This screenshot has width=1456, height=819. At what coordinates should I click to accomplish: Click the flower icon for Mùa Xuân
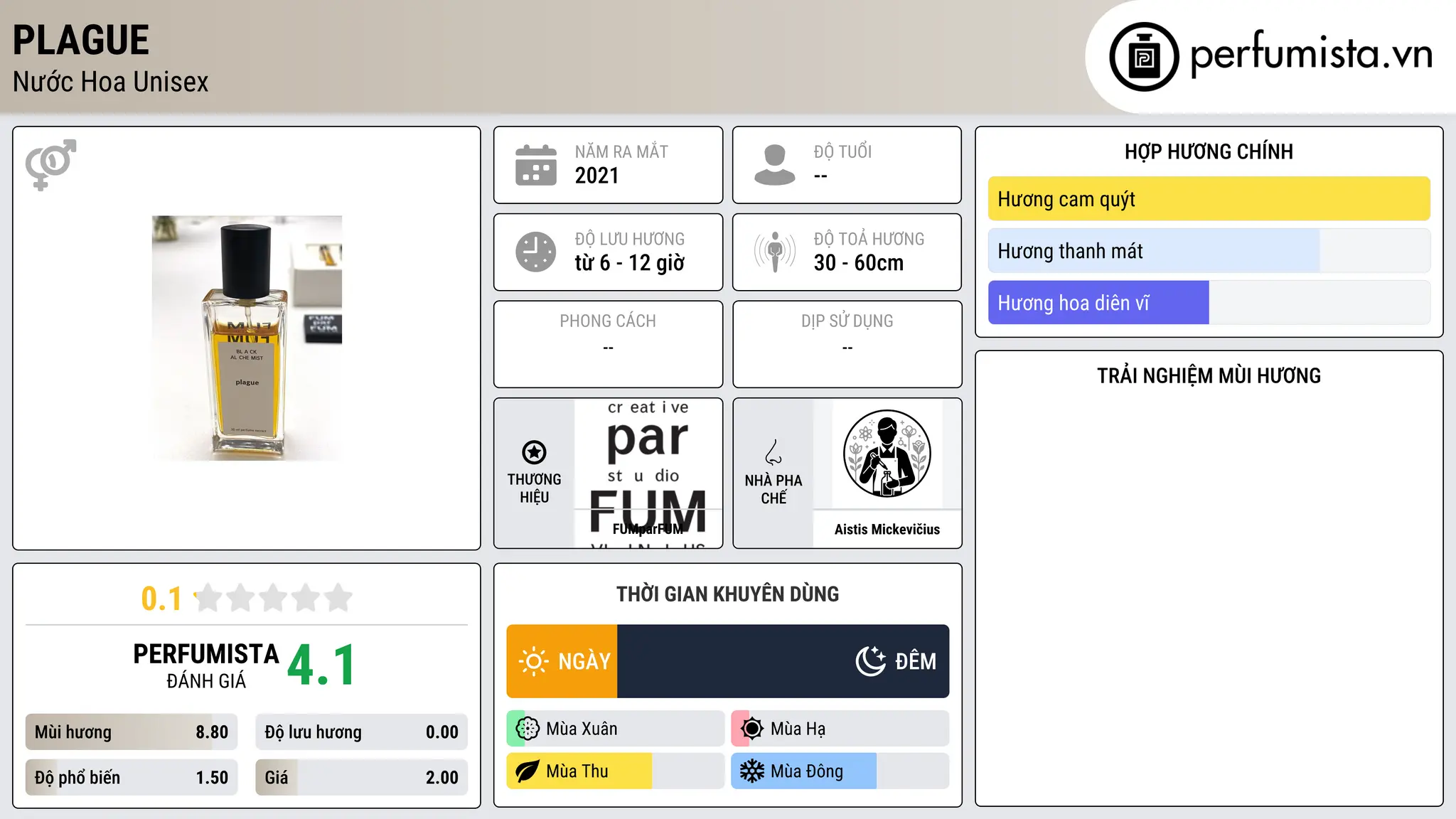tap(528, 729)
